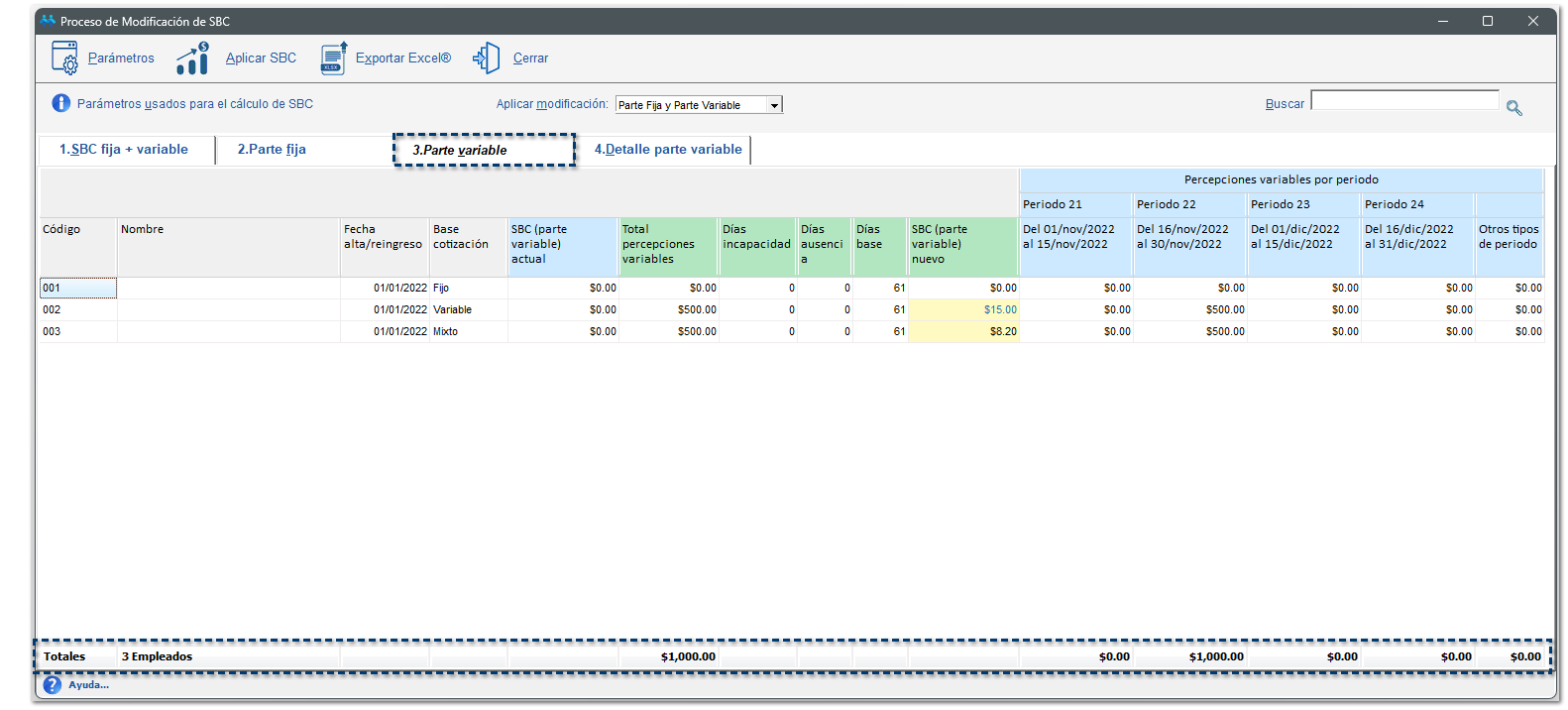Click the highlighted $15.00 SBC cell

[x=963, y=310]
